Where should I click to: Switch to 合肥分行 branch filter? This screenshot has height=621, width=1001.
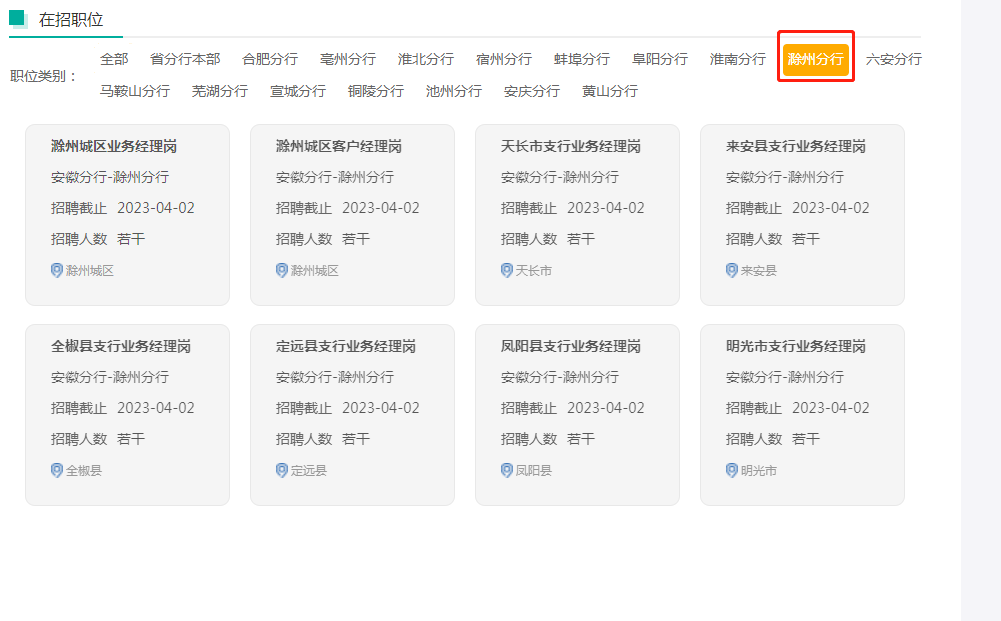click(270, 59)
